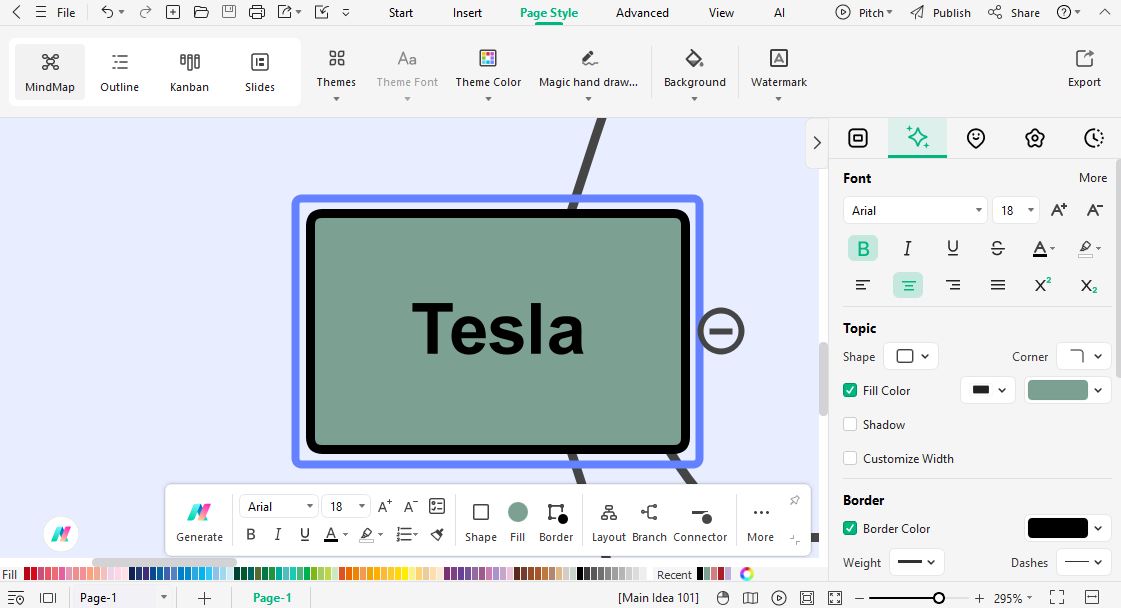
Task: Enable the Shadow checkbox
Action: pos(850,424)
